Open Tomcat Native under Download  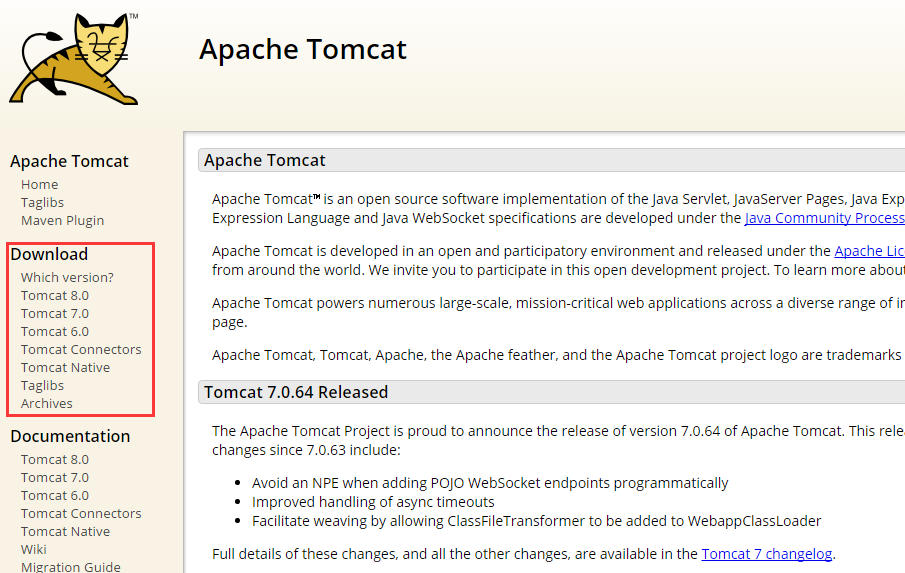(65, 368)
